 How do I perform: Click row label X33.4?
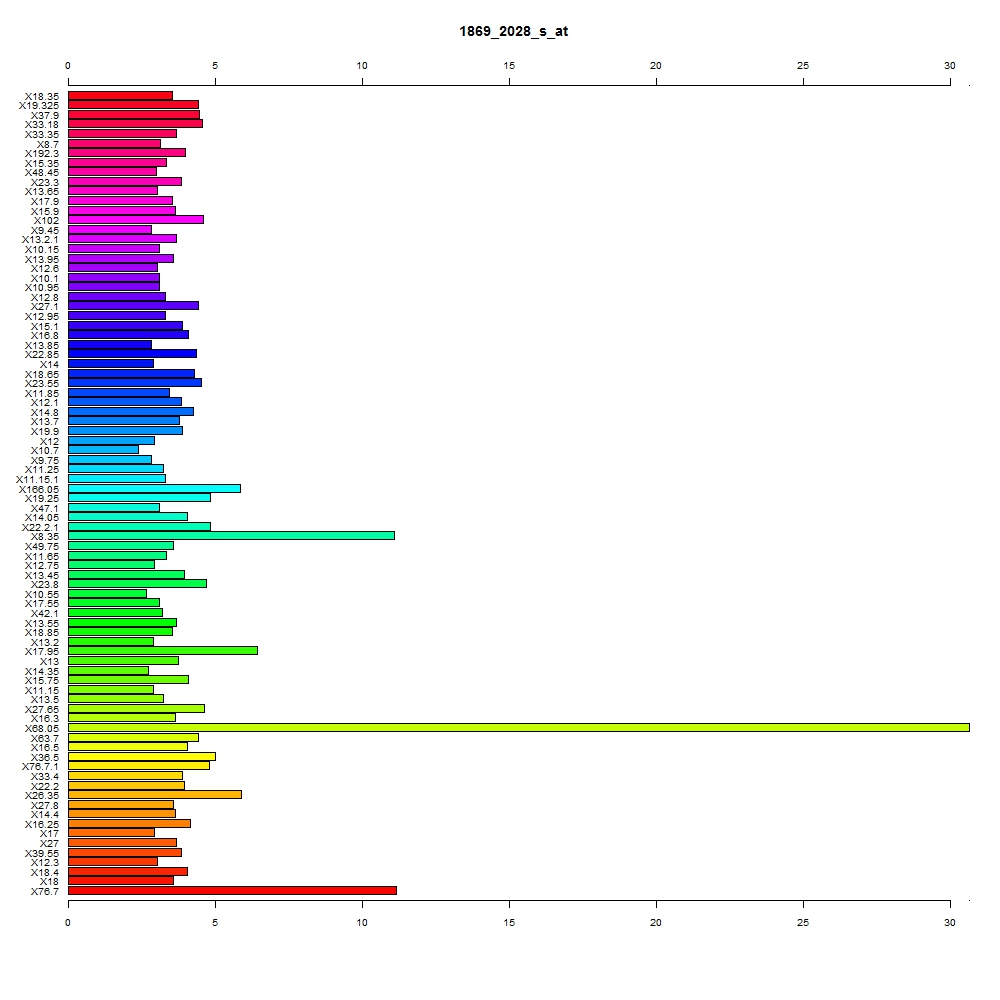pyautogui.click(x=45, y=777)
